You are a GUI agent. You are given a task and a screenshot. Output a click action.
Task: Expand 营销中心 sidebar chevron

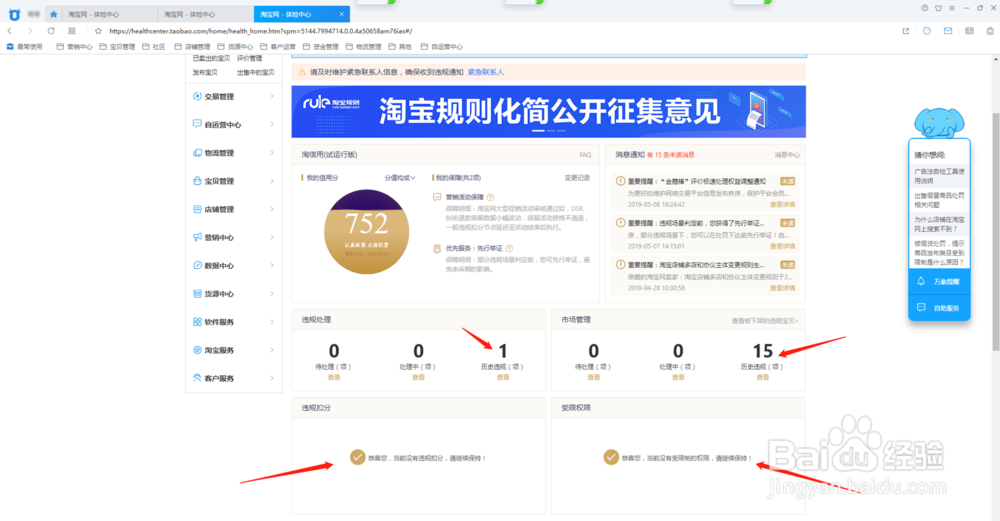272,237
